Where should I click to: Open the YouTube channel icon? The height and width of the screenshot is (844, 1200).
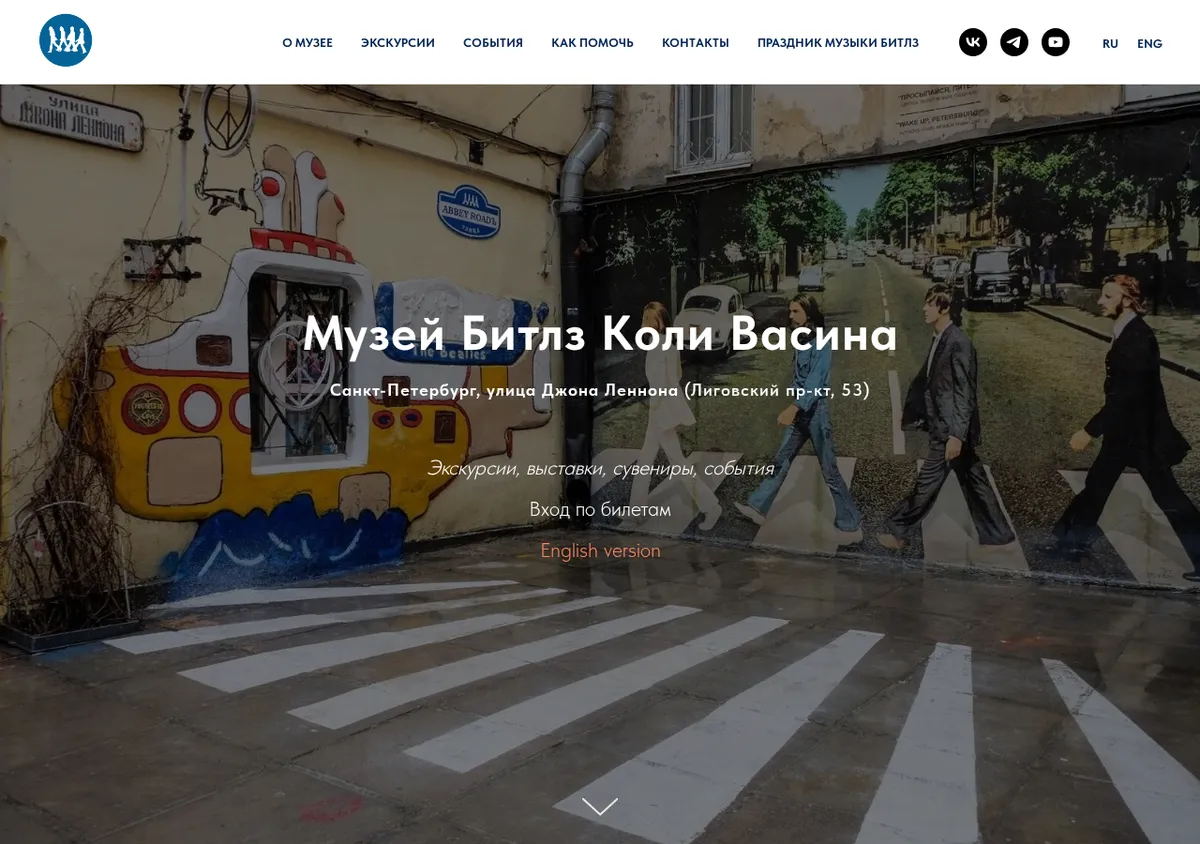[x=1055, y=42]
